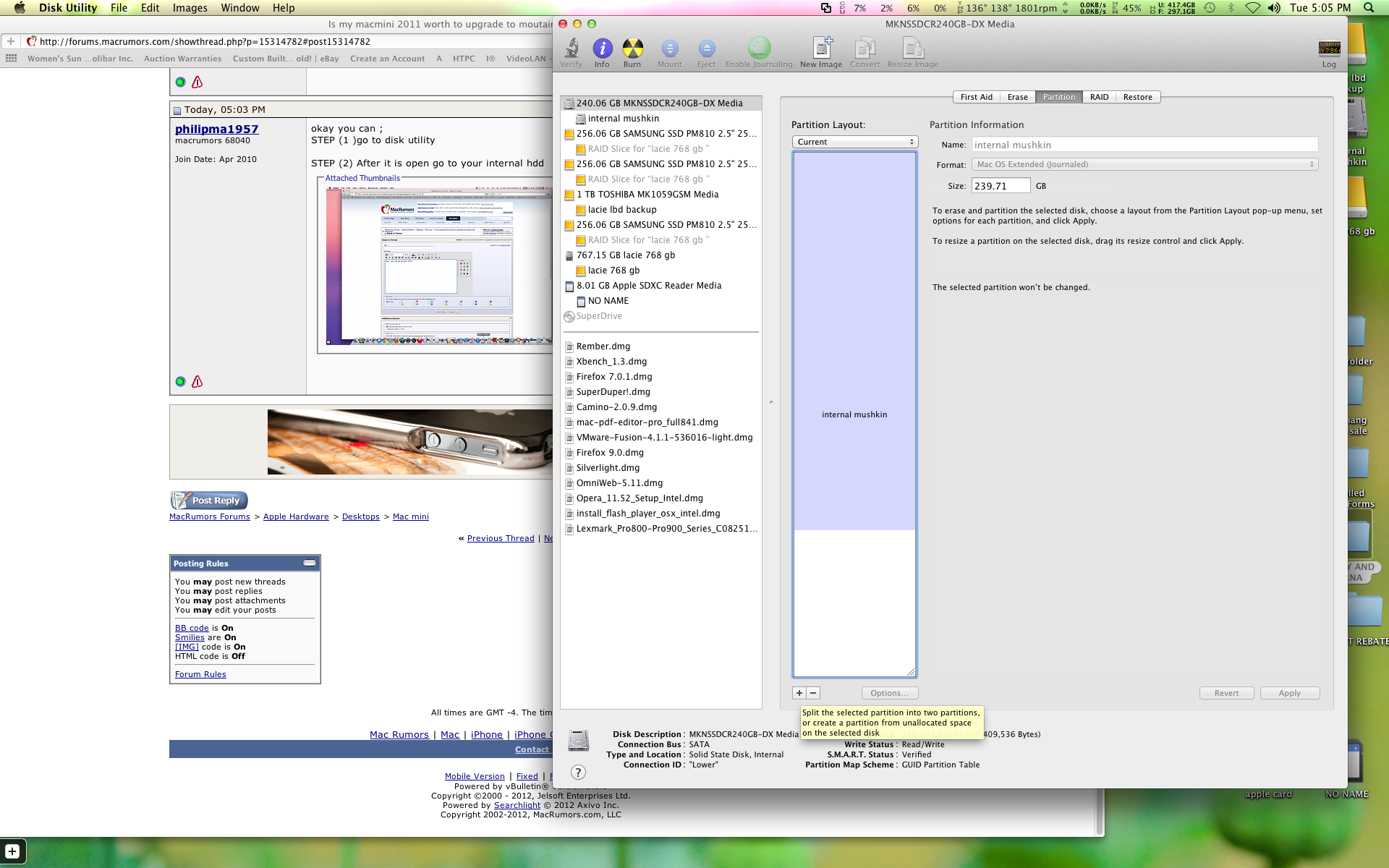The image size is (1389, 868).
Task: Select 8.01 GB Apple SDXC Reader Media
Action: [649, 286]
